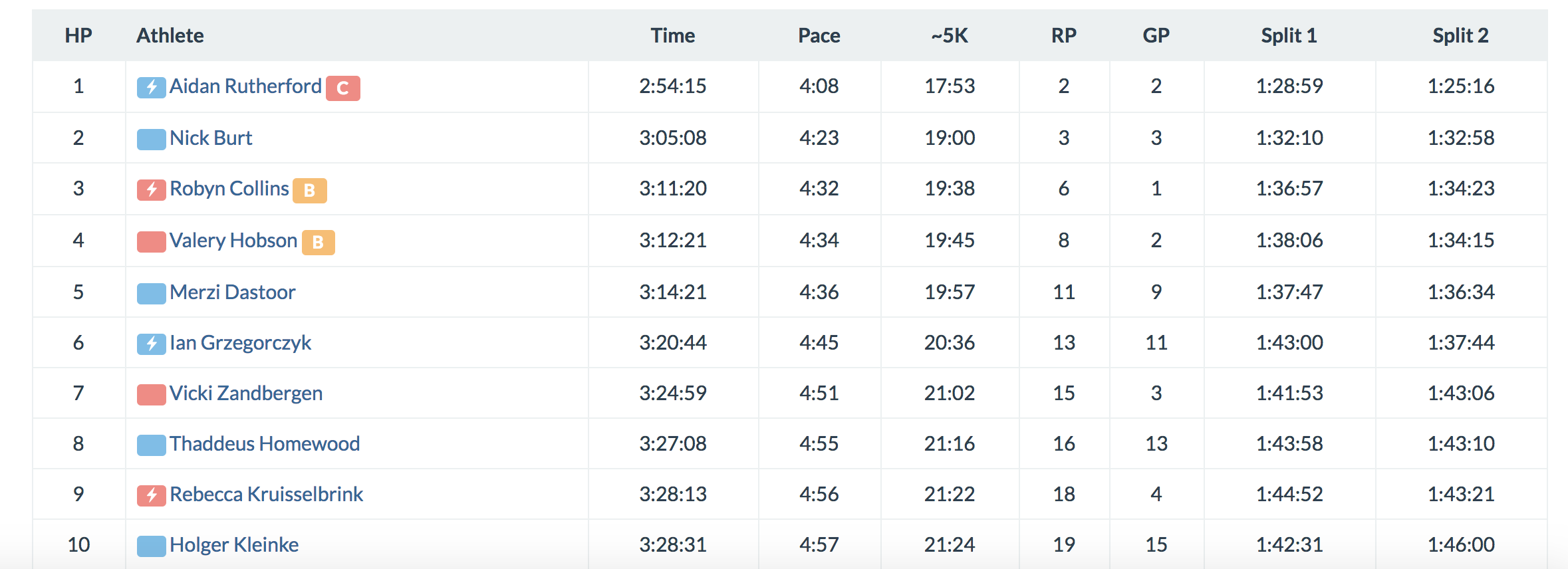Viewport: 1568px width, 569px height.
Task: Sort table by Pace header
Action: tap(819, 35)
